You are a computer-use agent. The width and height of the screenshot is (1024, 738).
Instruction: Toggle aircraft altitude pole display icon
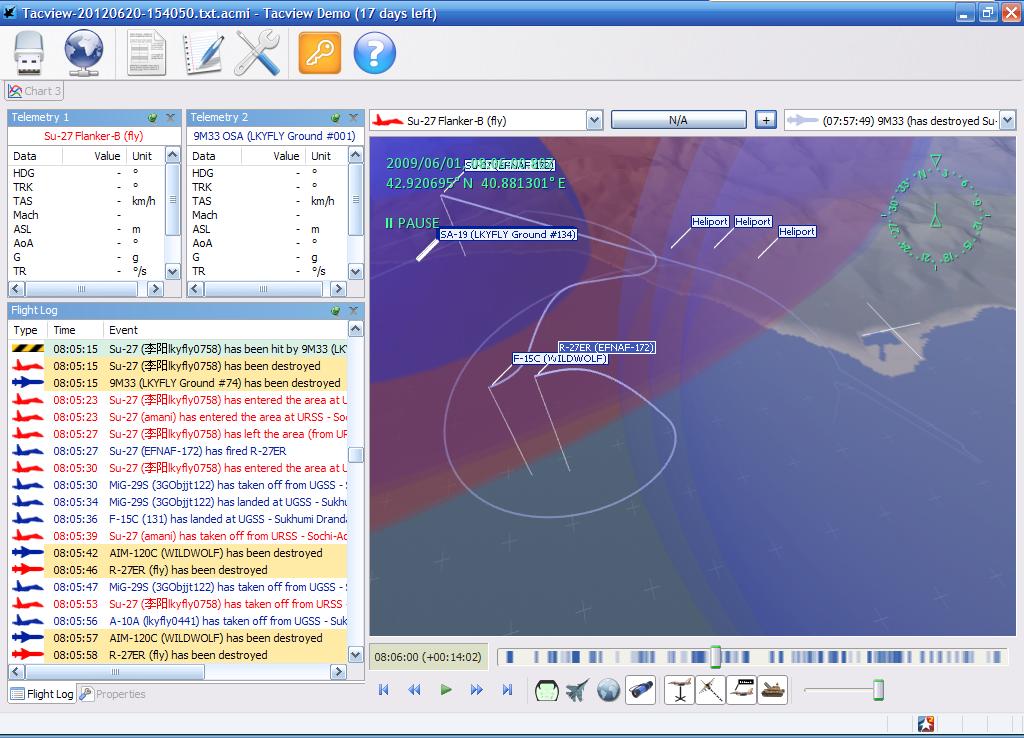pyautogui.click(x=679, y=690)
